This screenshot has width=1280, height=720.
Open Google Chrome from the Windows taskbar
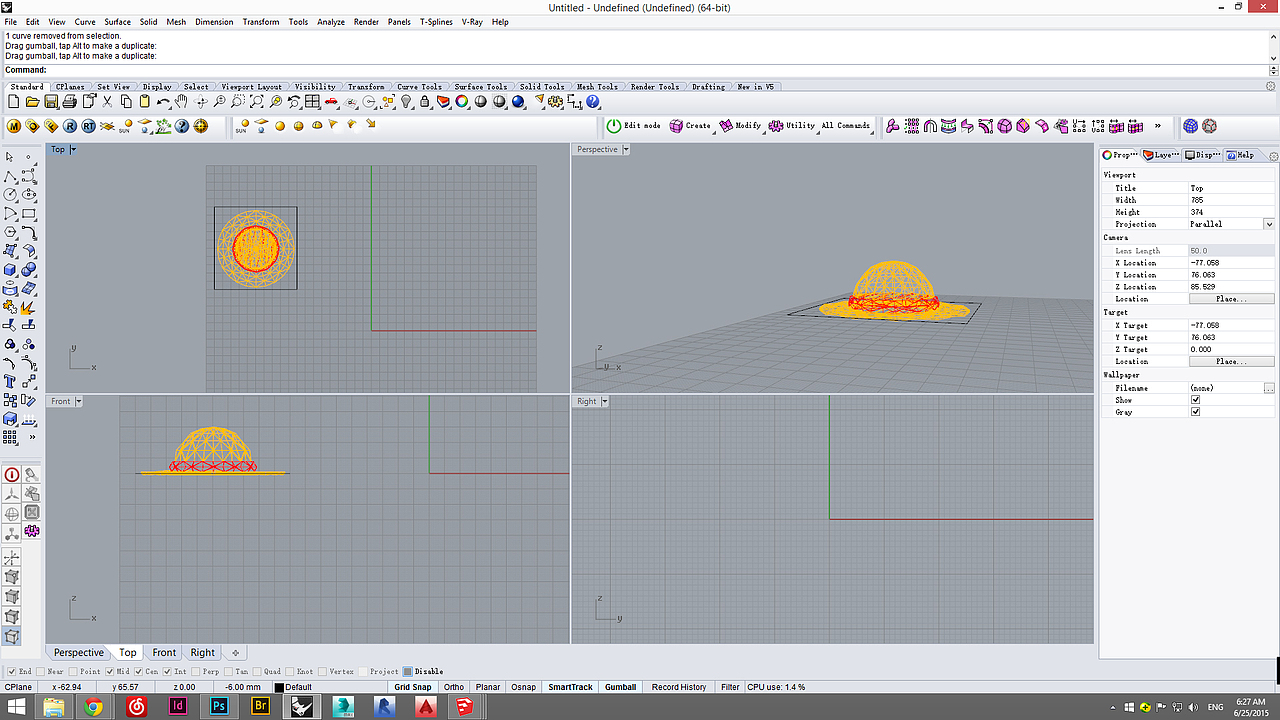click(x=93, y=707)
